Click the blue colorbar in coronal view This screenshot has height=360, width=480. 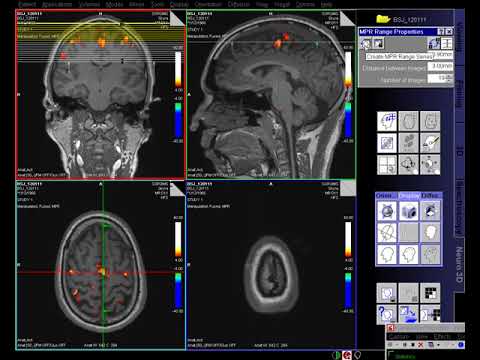178,120
